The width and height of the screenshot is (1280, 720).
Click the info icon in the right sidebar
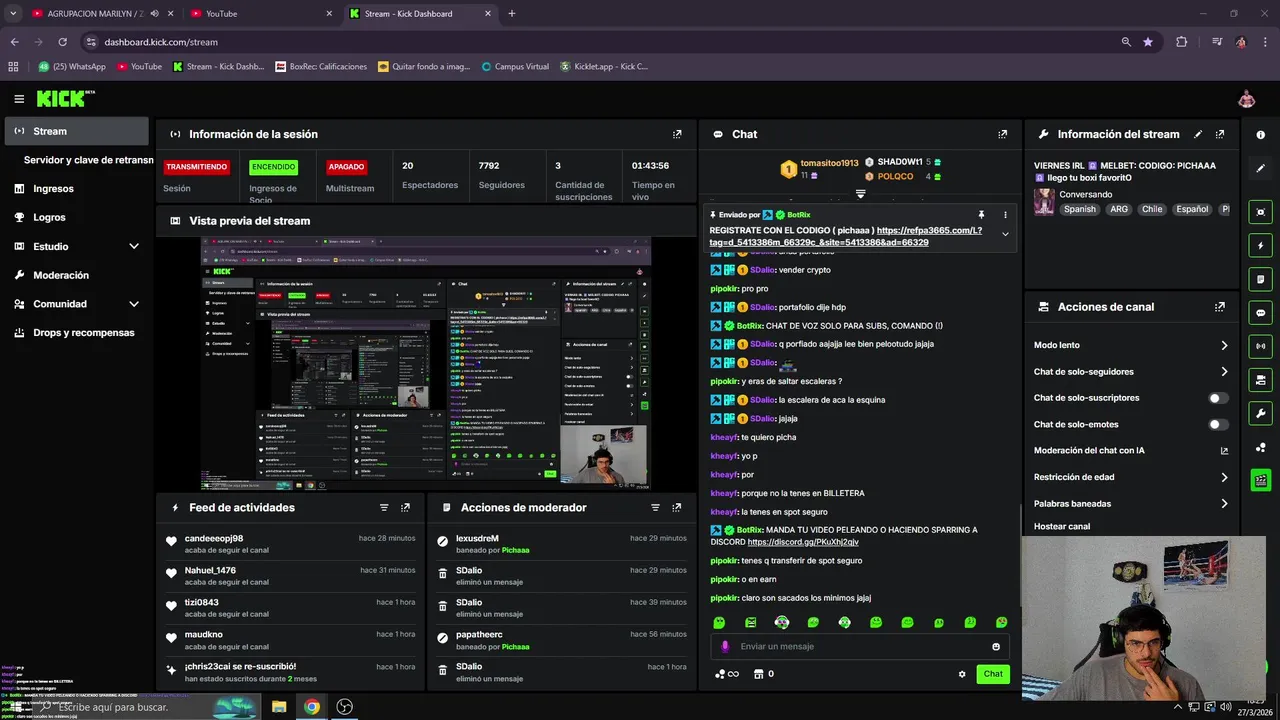(x=1260, y=134)
